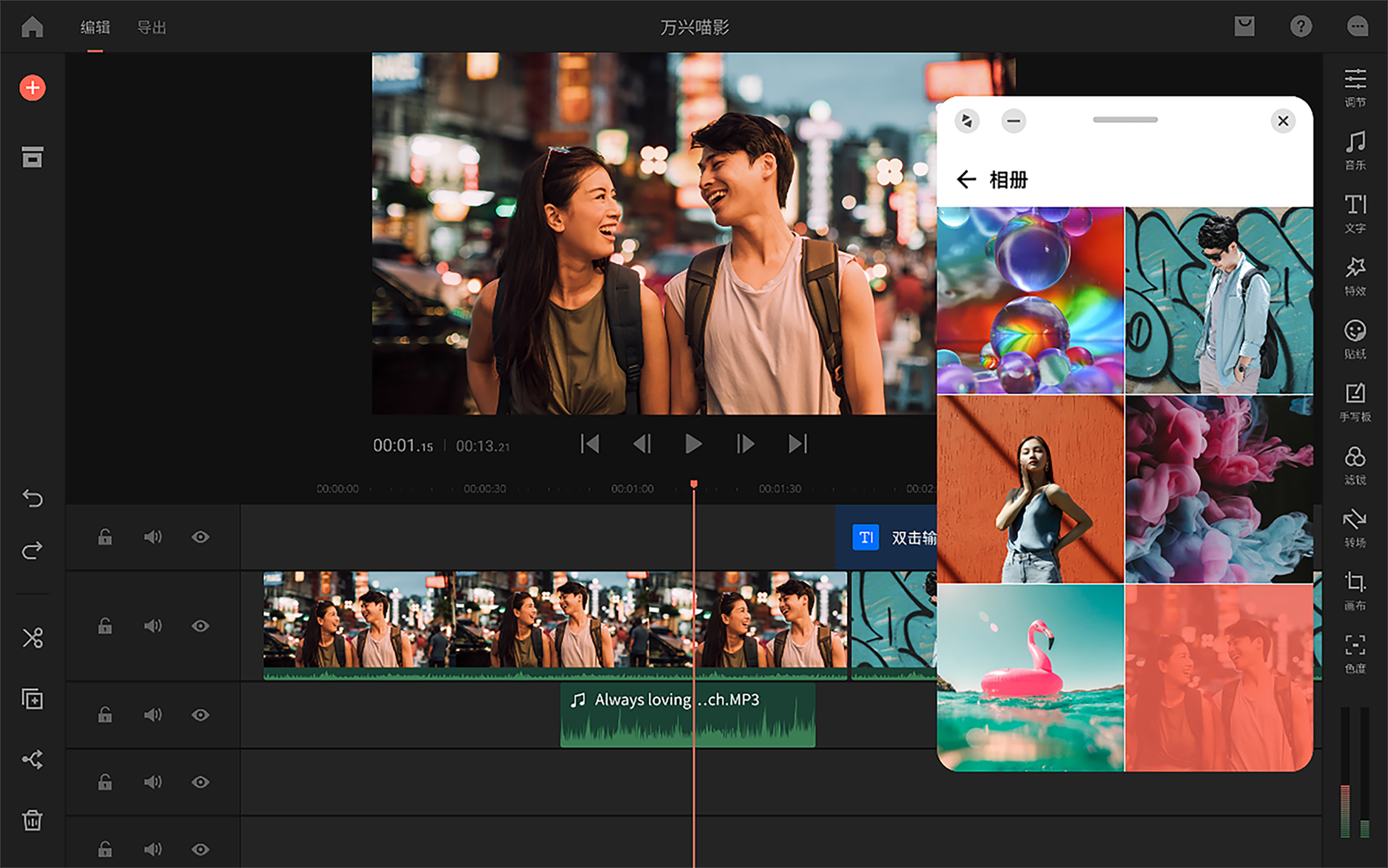The image size is (1388, 868).
Task: Select the pink flamingo float thumbnail
Action: [1030, 678]
